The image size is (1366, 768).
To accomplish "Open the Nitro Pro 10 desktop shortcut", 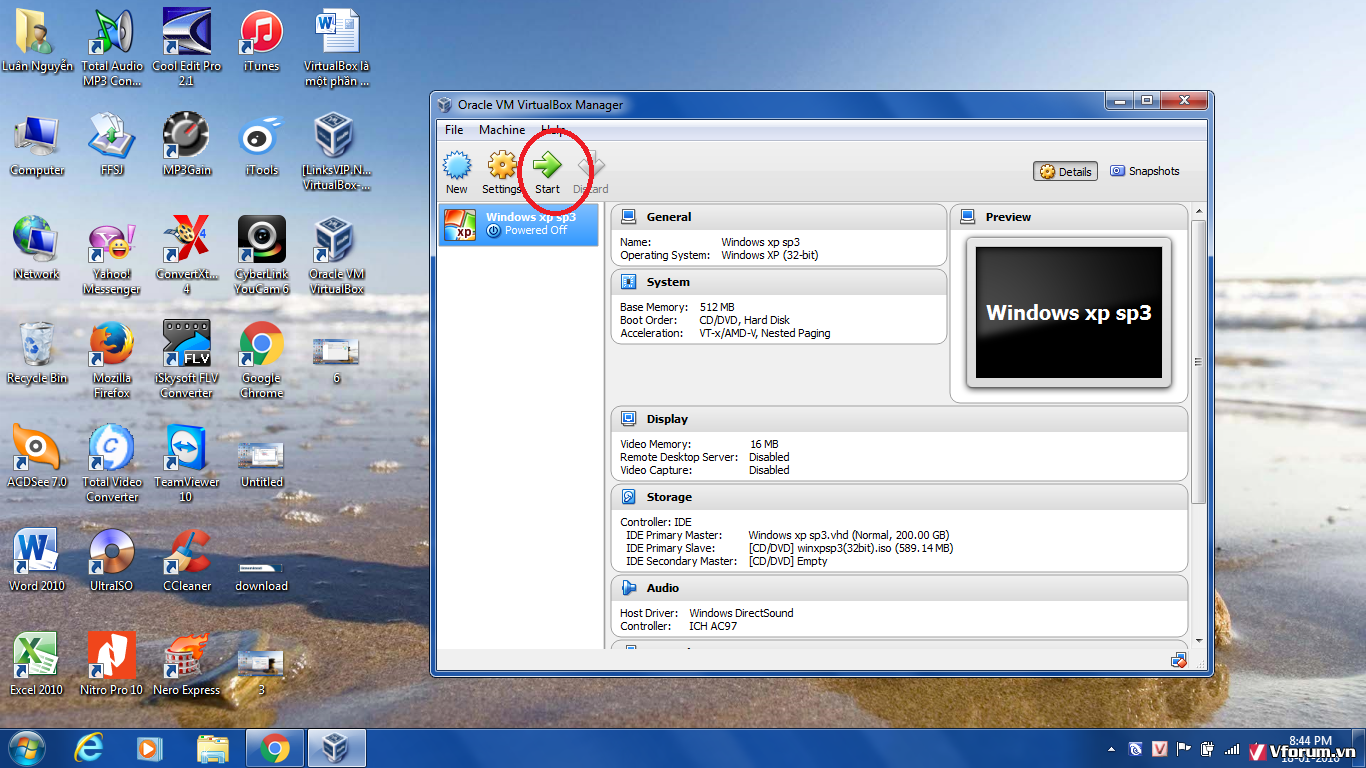I will click(x=112, y=663).
